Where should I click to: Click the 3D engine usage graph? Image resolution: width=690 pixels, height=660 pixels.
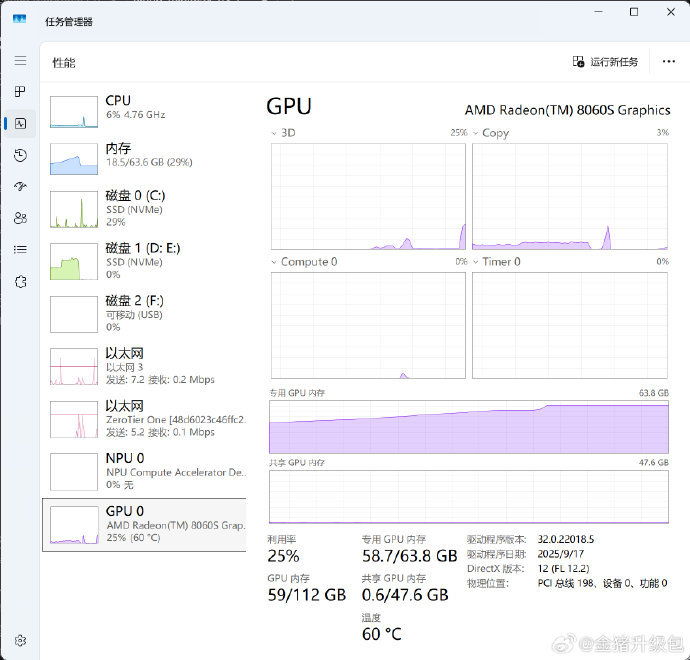tap(368, 197)
